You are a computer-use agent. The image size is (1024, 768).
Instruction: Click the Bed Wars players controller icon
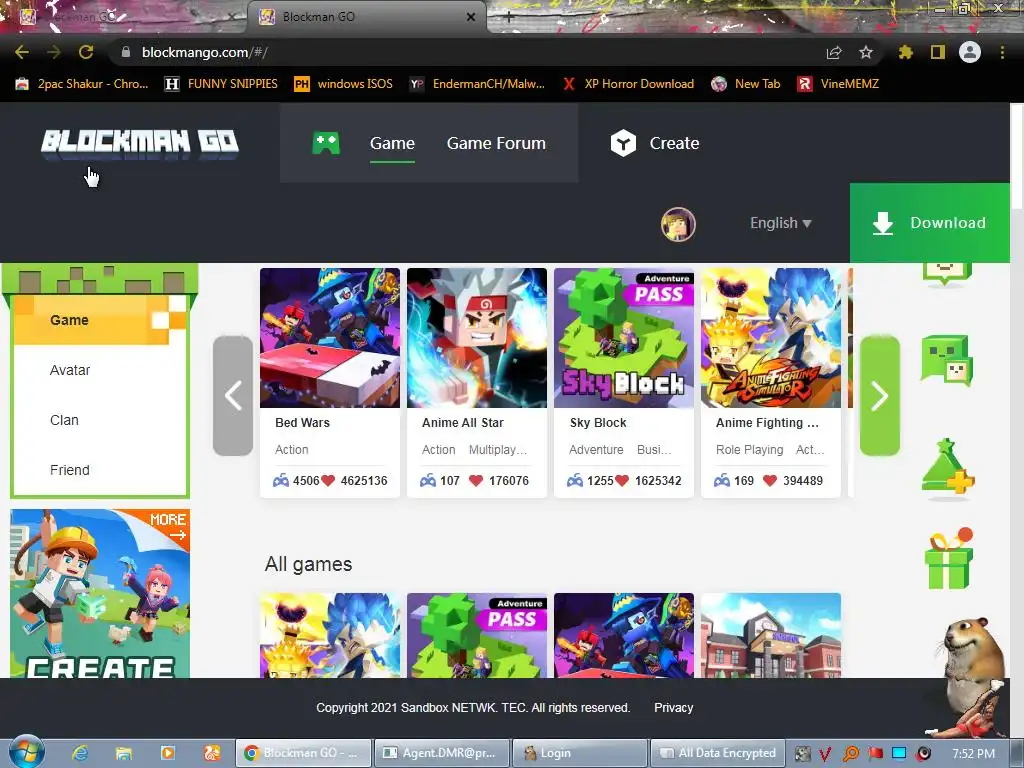click(281, 481)
